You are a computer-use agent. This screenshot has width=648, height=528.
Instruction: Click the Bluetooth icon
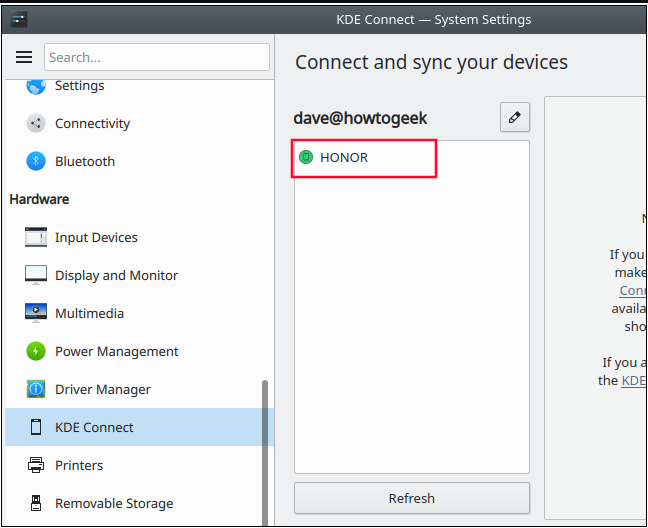36,161
